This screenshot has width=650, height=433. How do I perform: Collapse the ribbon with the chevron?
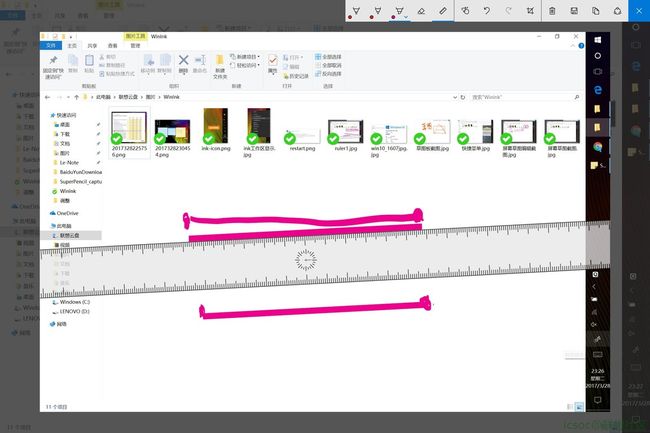pyautogui.click(x=572, y=46)
